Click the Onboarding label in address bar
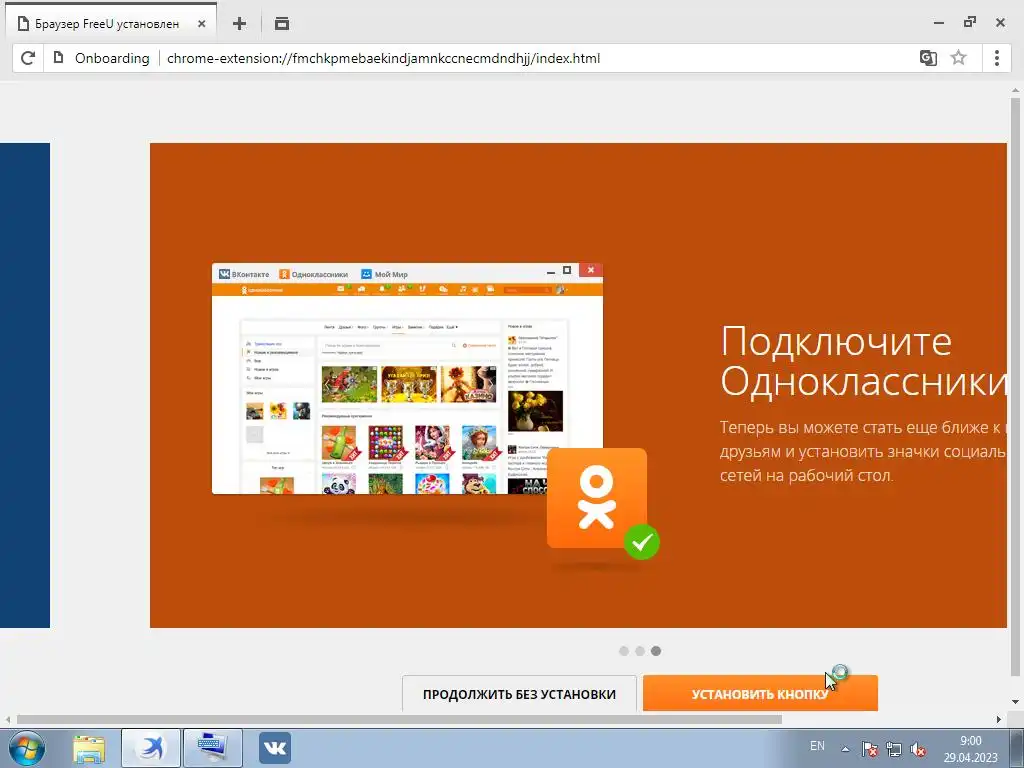Image resolution: width=1024 pixels, height=768 pixels. click(112, 58)
